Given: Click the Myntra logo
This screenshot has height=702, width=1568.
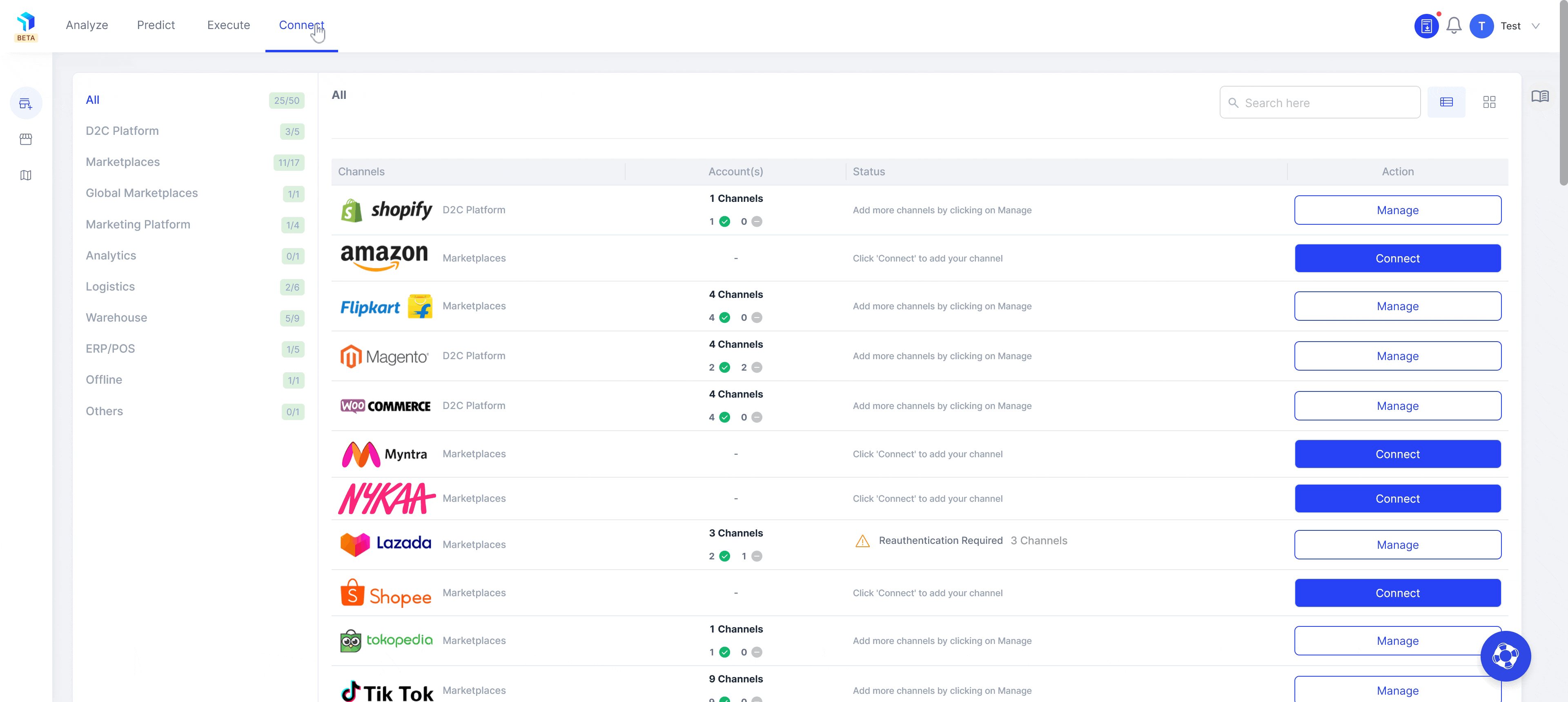Looking at the screenshot, I should (384, 454).
